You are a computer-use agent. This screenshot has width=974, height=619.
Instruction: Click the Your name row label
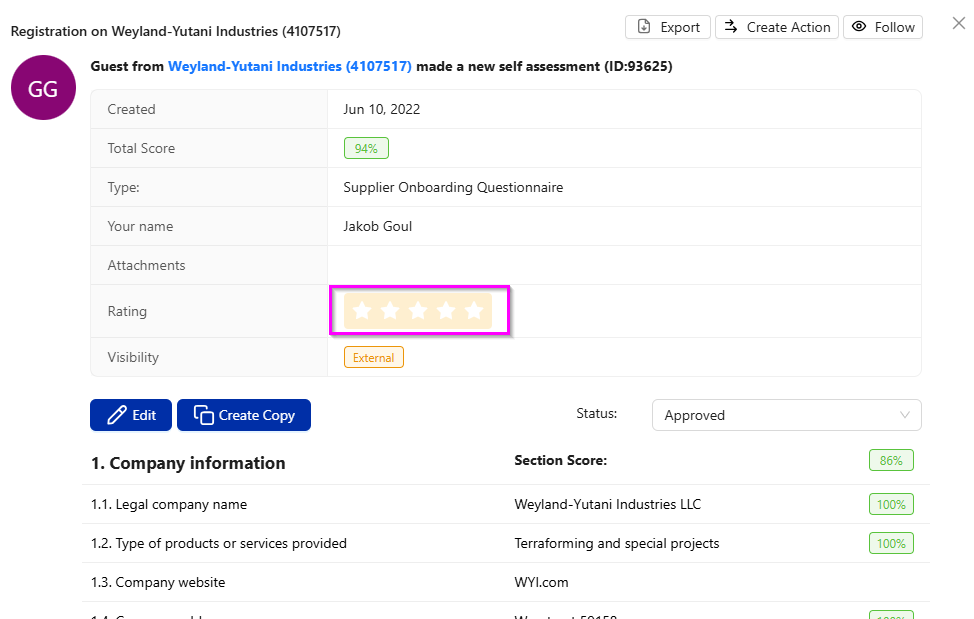coord(140,227)
